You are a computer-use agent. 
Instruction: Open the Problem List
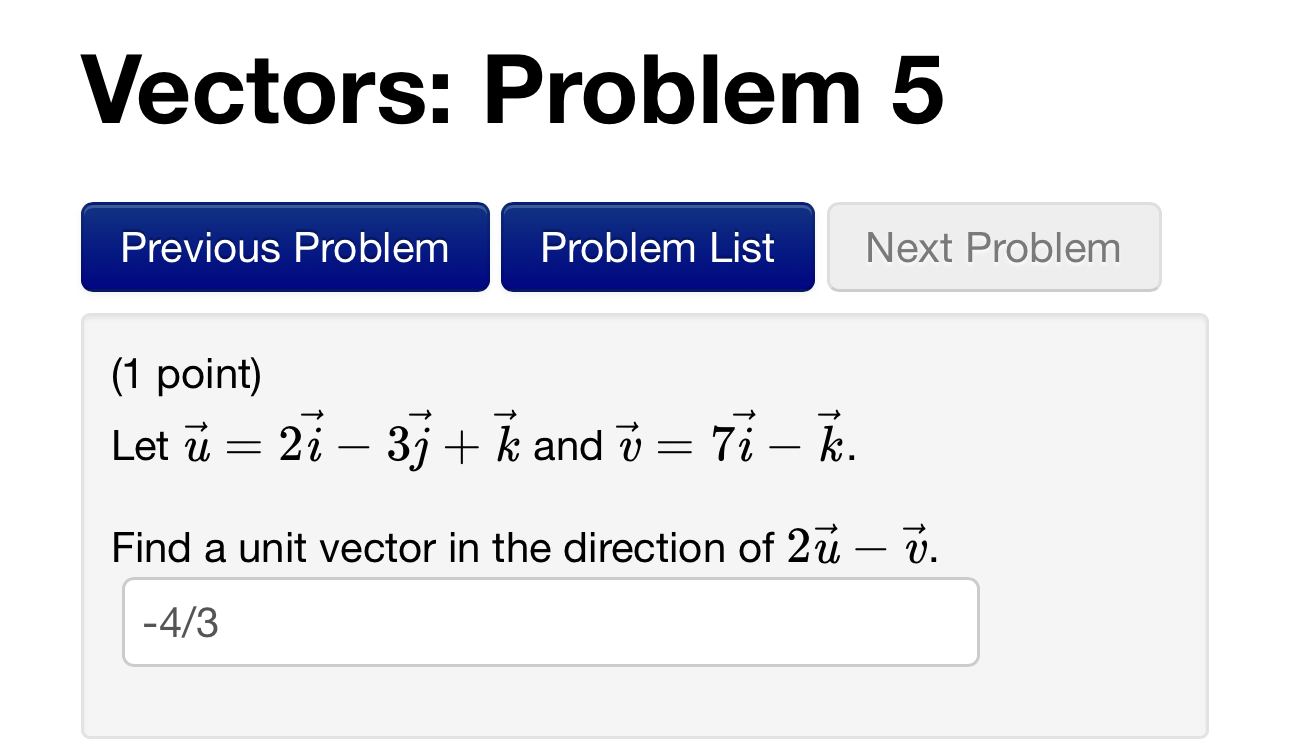657,247
